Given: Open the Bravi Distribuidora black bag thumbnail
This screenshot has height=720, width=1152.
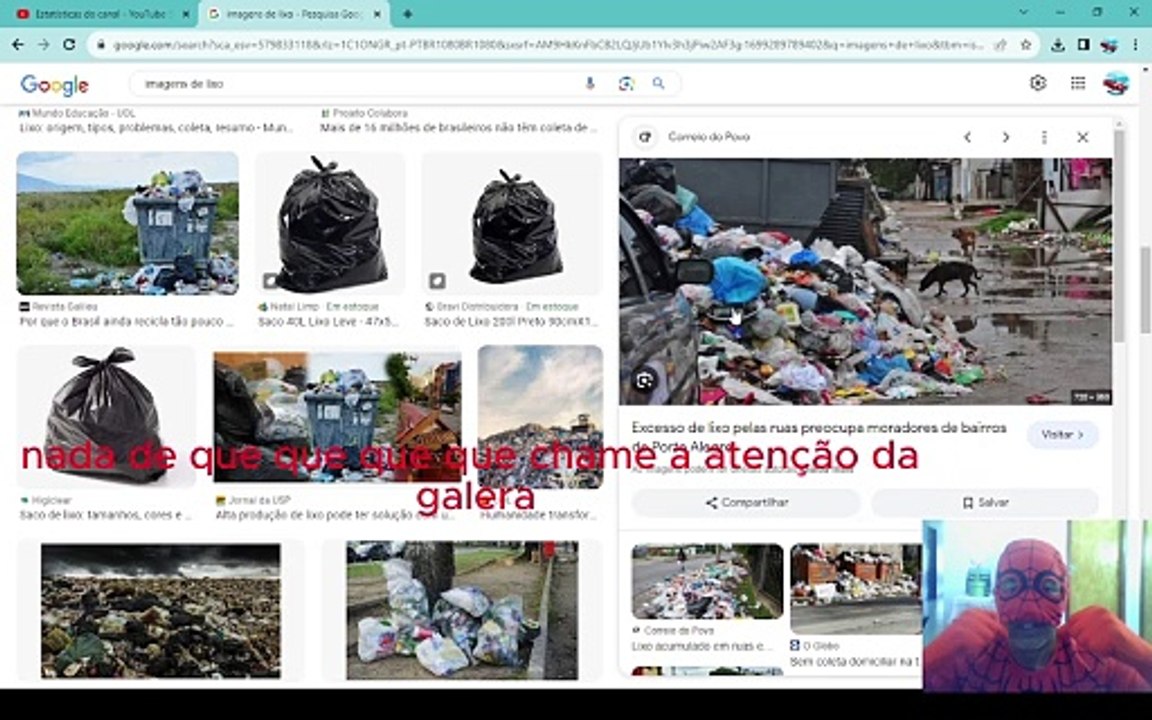Looking at the screenshot, I should pos(511,223).
